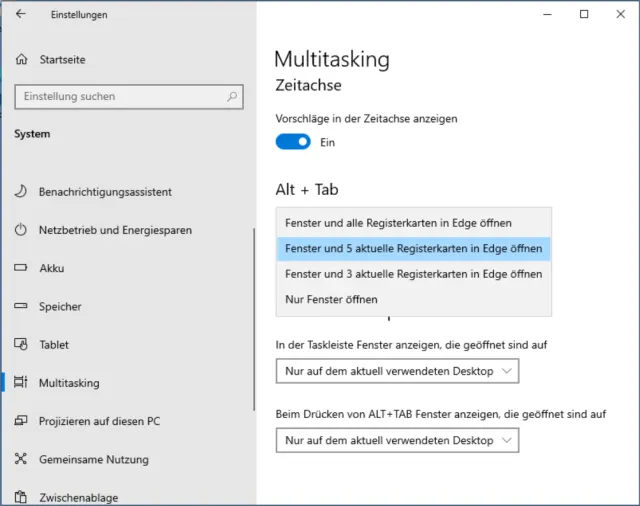Viewport: 640px width, 506px height.
Task: Click the back arrow icon
Action: pos(21,14)
